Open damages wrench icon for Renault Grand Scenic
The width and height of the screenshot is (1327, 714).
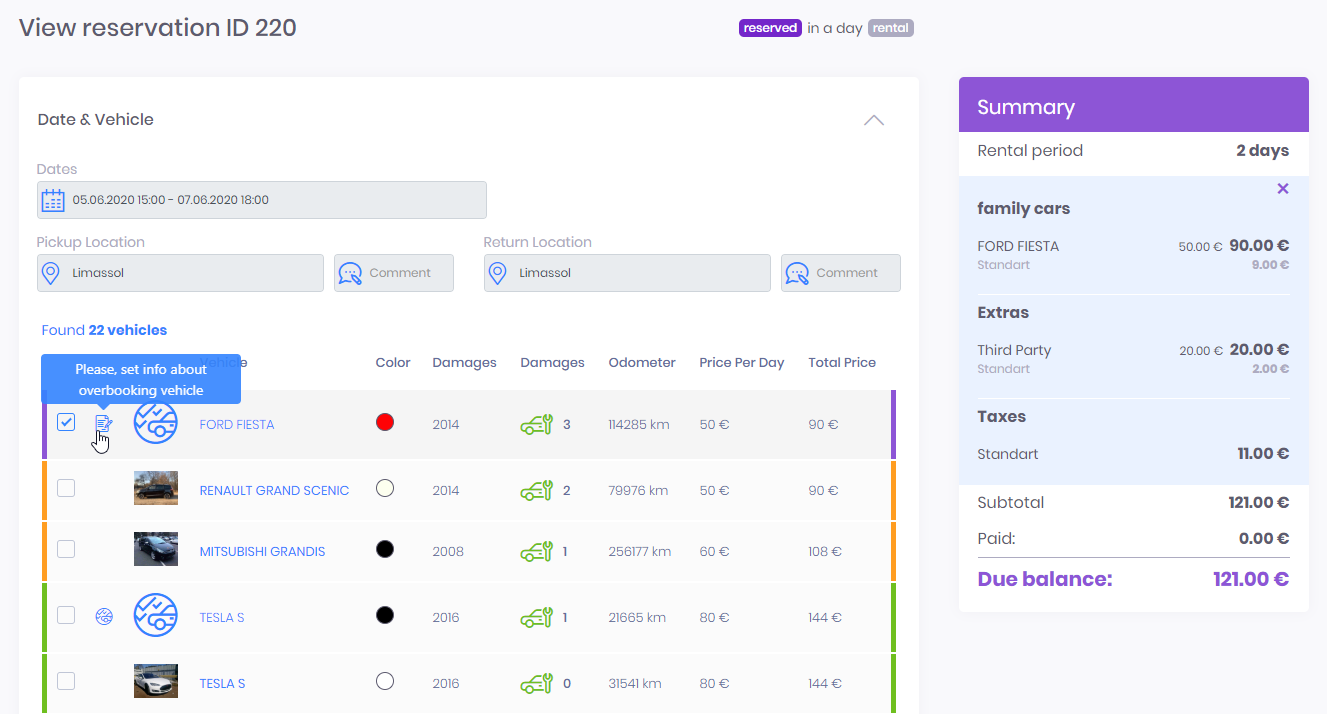pos(537,491)
